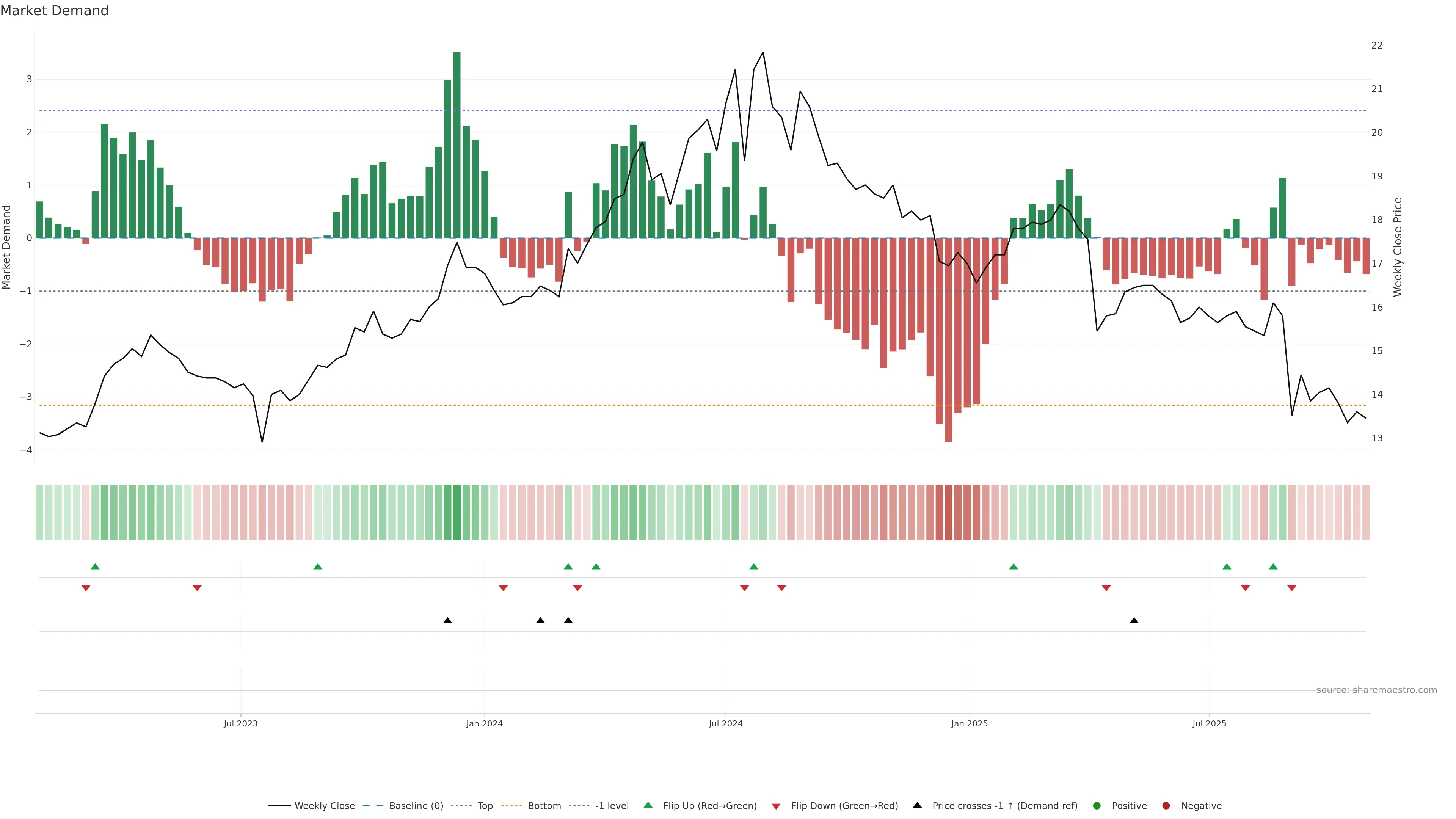
Task: Click the leftmost black triangle marker
Action: point(448,621)
